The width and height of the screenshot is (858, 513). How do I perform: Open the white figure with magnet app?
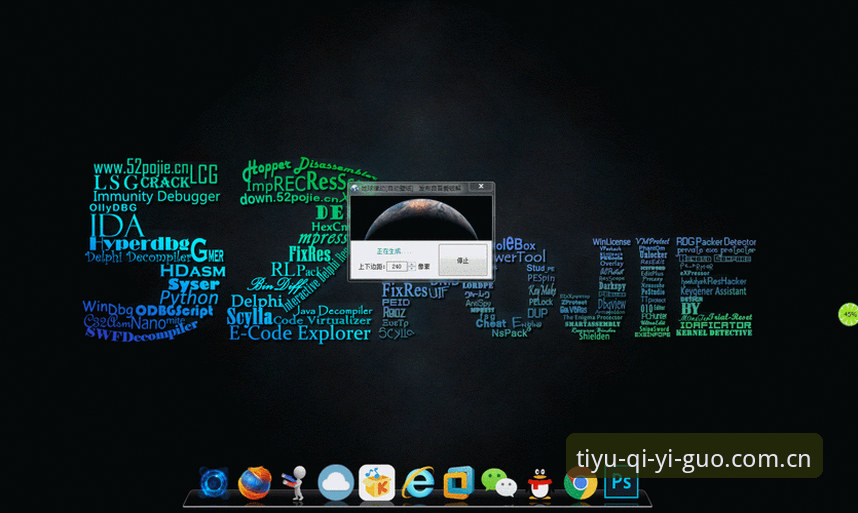point(294,483)
